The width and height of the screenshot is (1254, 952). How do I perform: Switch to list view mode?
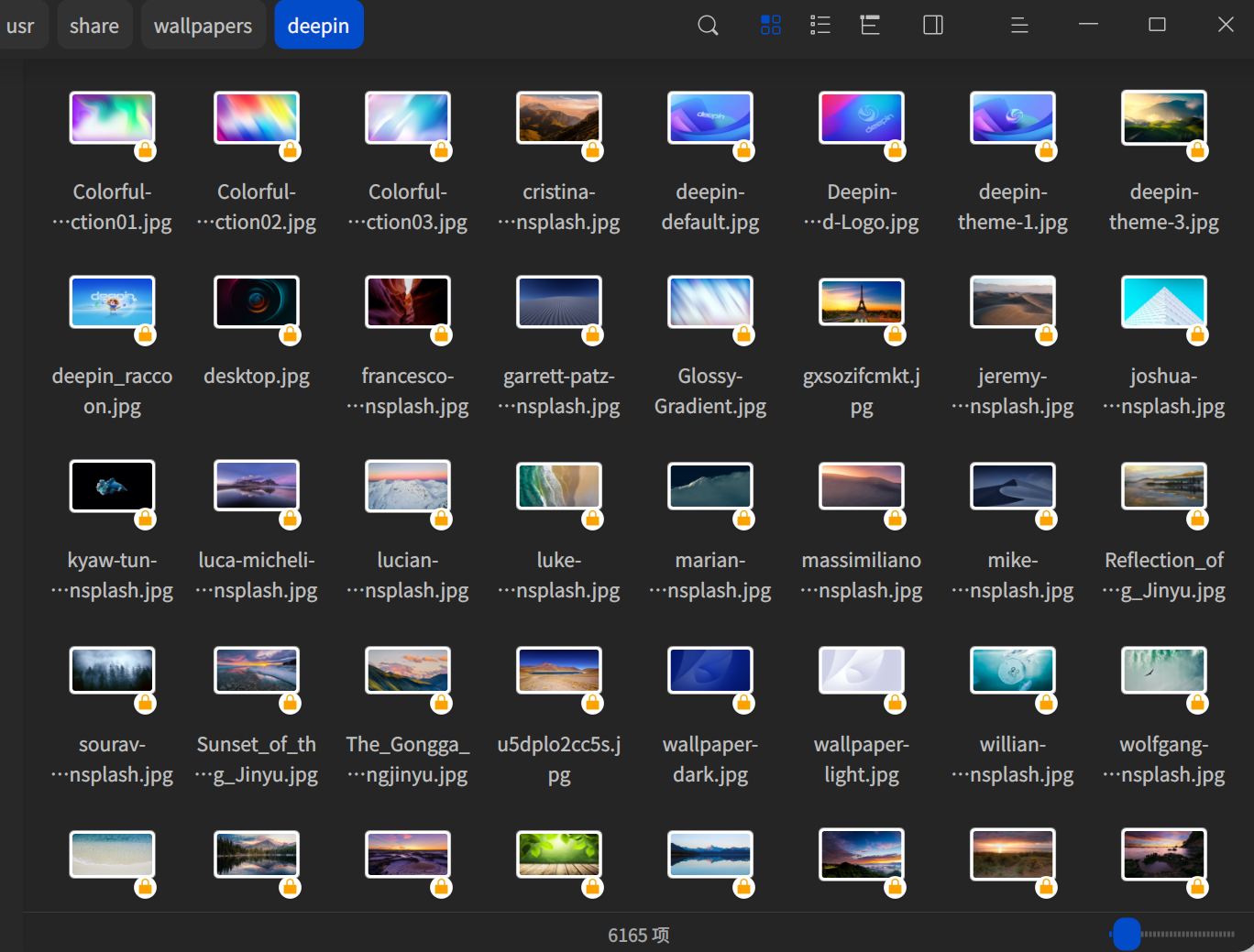(x=820, y=26)
